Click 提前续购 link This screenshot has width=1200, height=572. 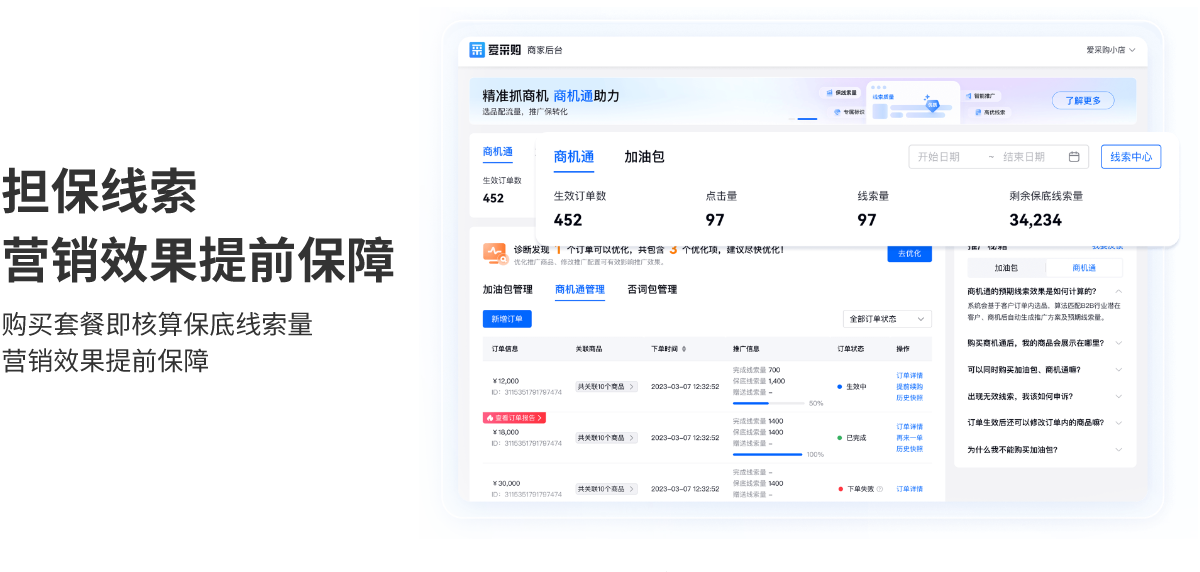point(910,387)
